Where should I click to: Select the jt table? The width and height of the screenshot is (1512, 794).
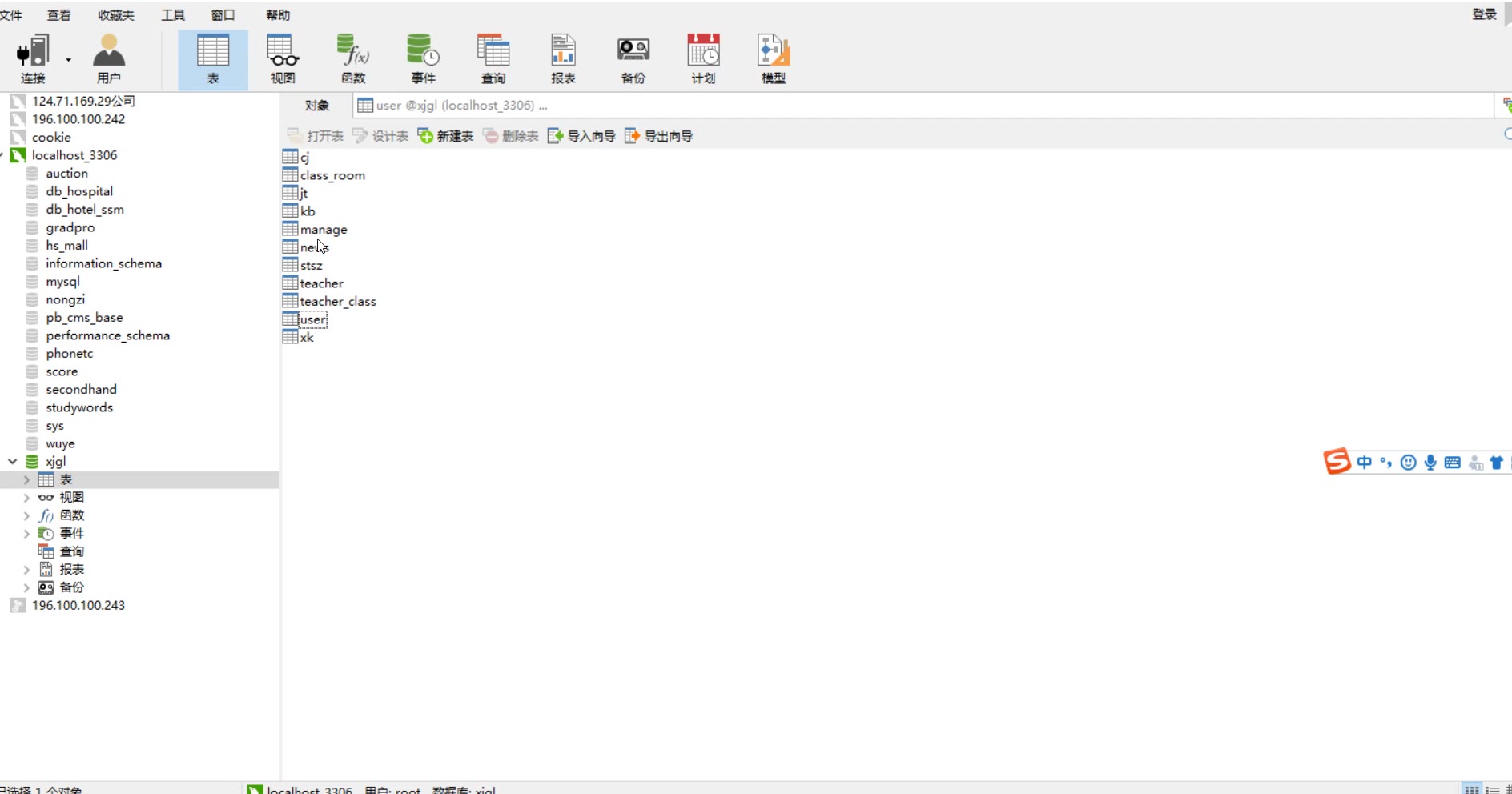pyautogui.click(x=296, y=193)
